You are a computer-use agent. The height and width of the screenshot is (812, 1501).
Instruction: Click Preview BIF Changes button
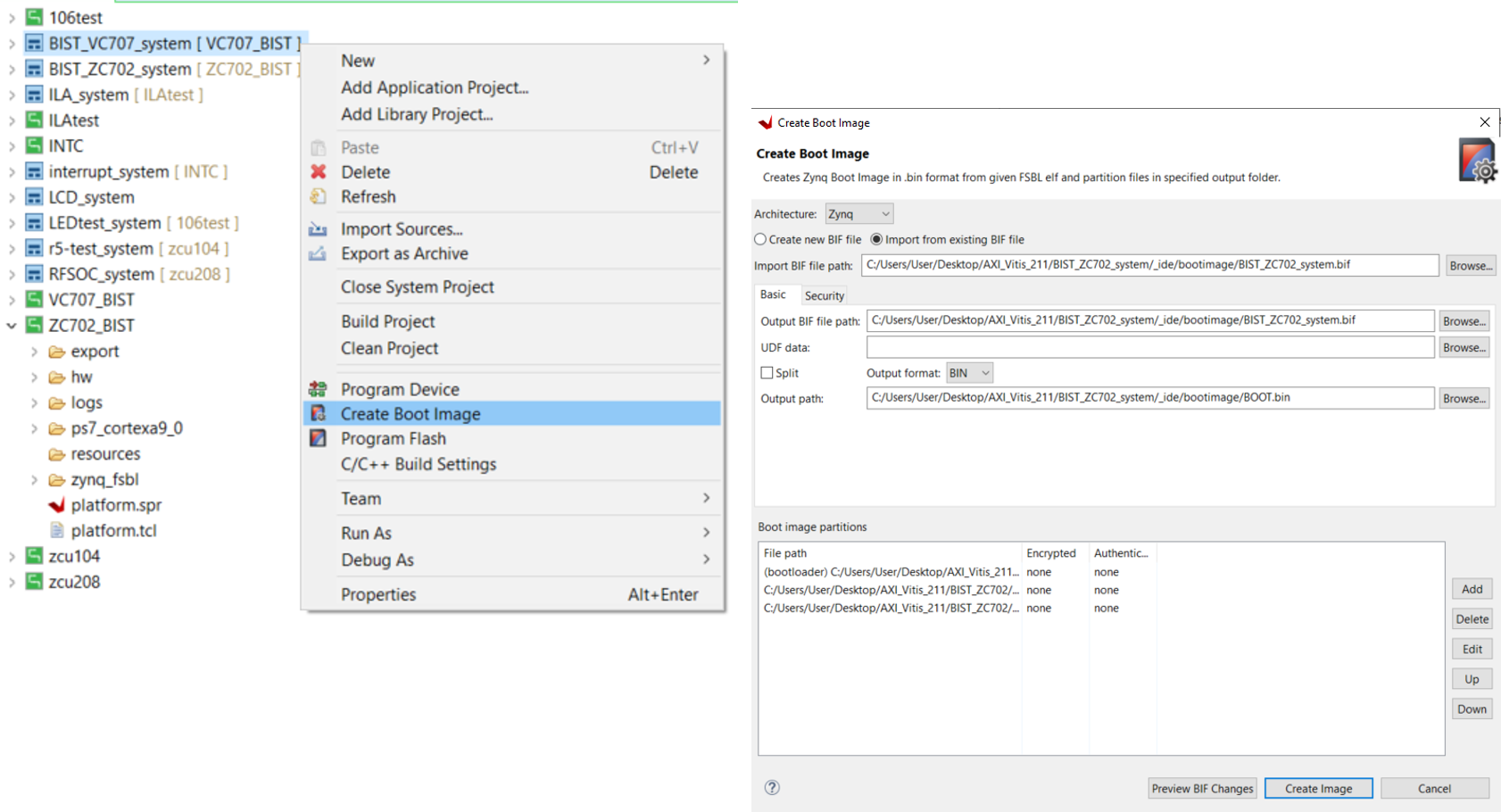click(x=1202, y=788)
